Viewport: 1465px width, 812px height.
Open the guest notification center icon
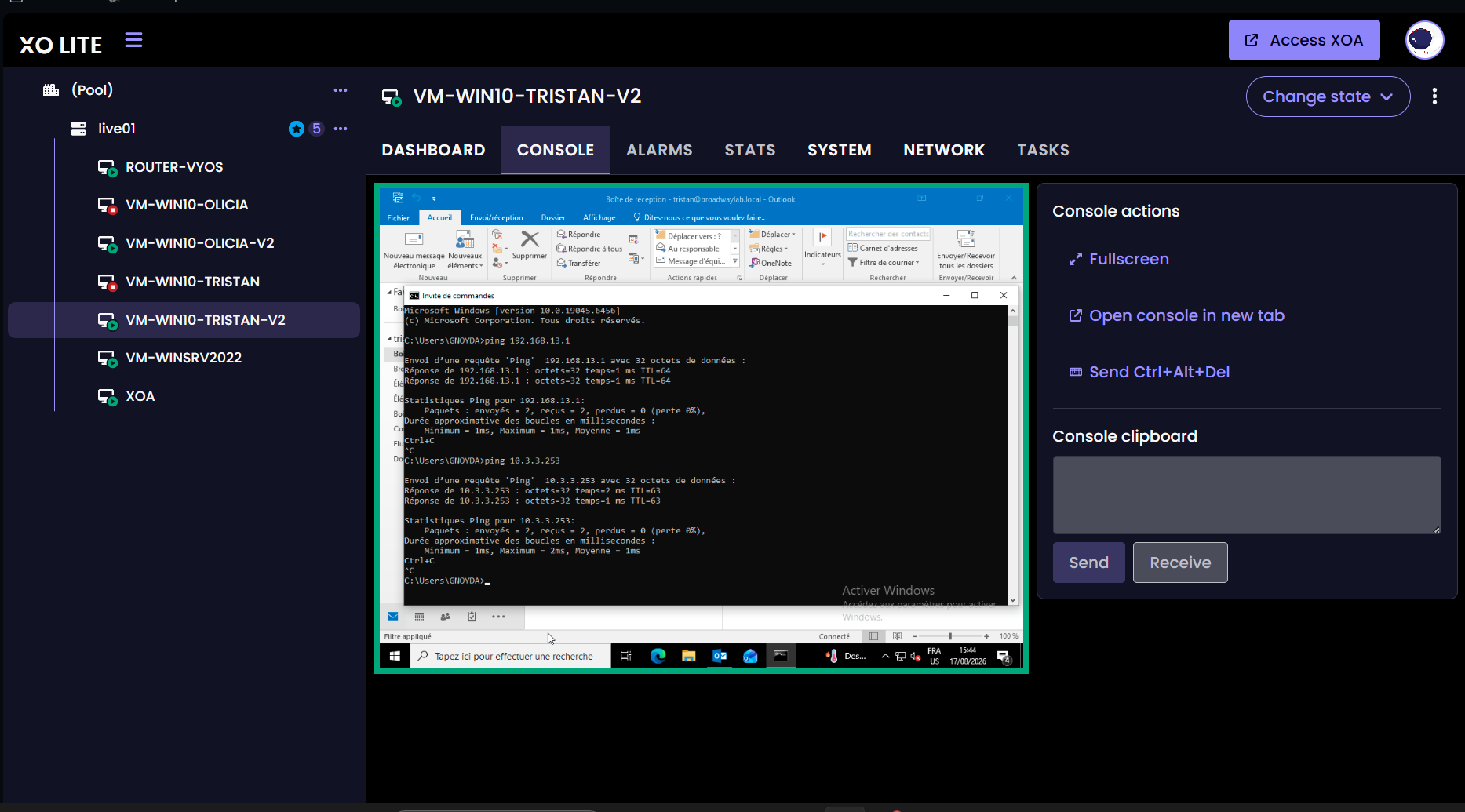(x=1004, y=657)
